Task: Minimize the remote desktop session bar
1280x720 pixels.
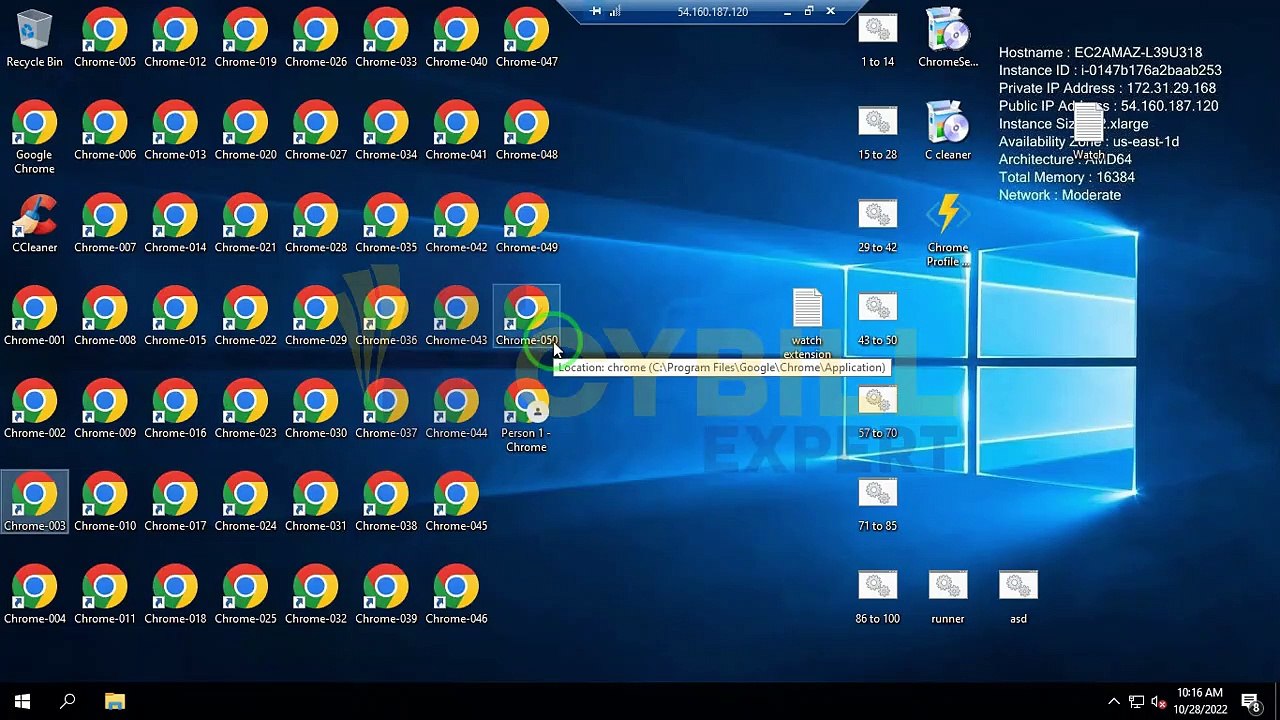Action: (x=787, y=11)
